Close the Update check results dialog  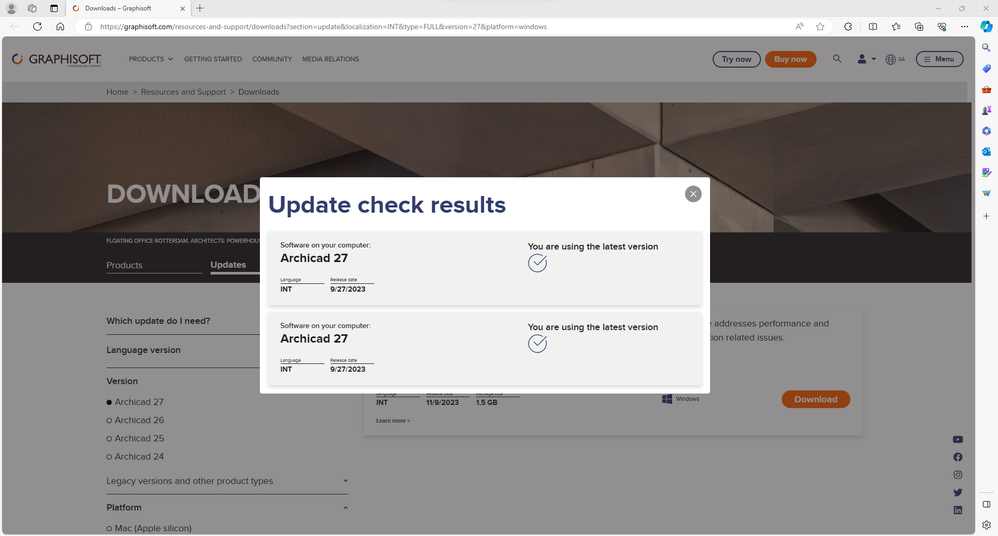click(693, 194)
